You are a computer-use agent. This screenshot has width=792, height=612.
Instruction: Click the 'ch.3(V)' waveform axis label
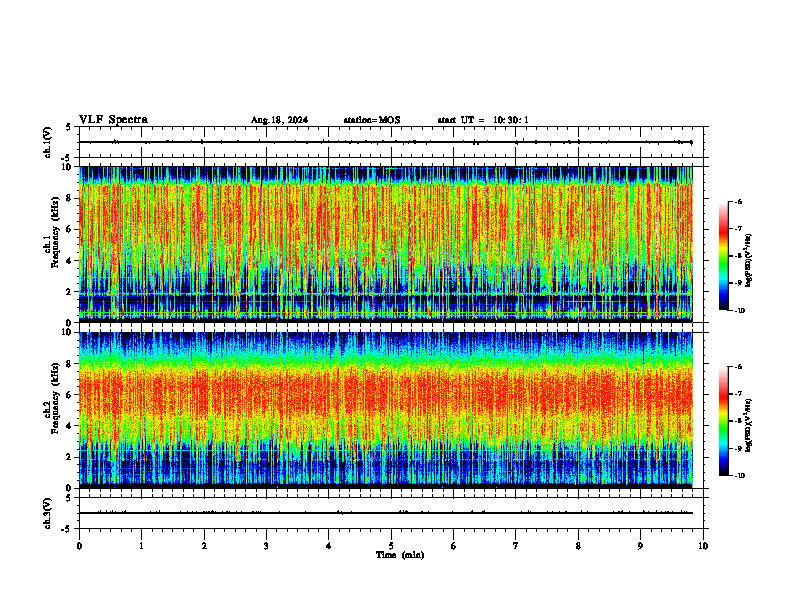tap(47, 513)
